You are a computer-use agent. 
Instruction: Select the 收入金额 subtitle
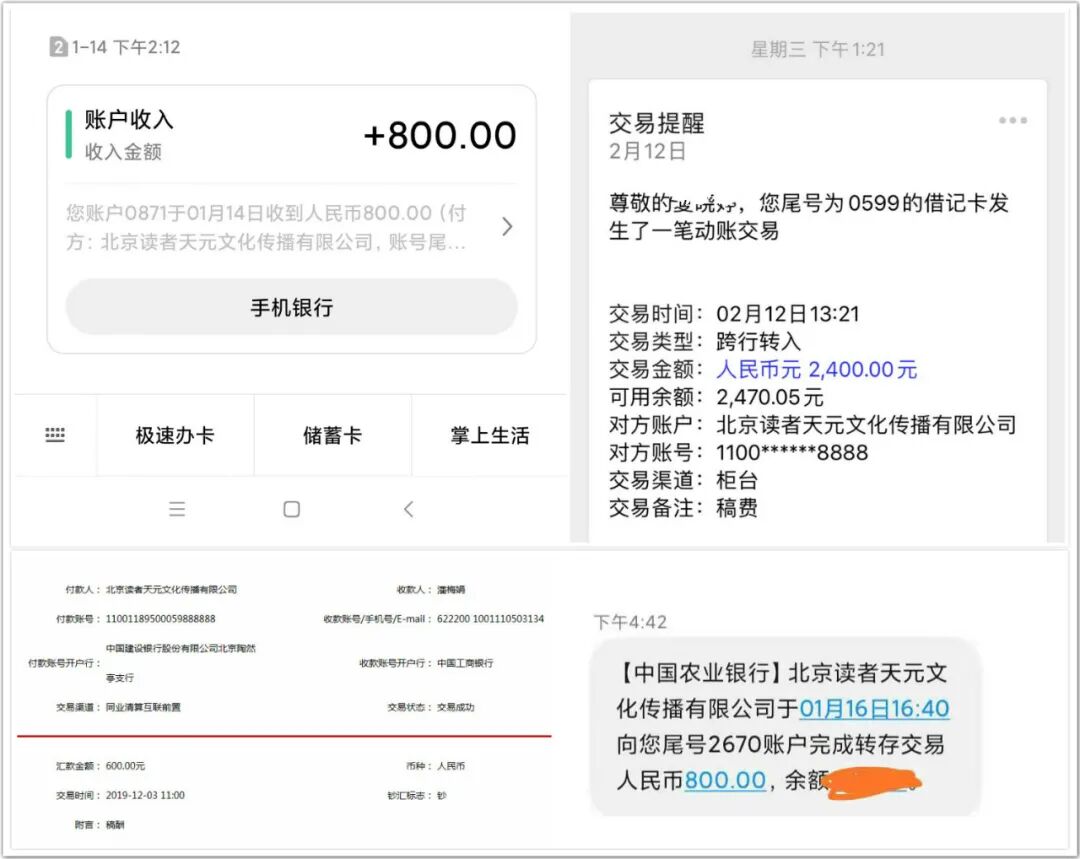pyautogui.click(x=123, y=152)
